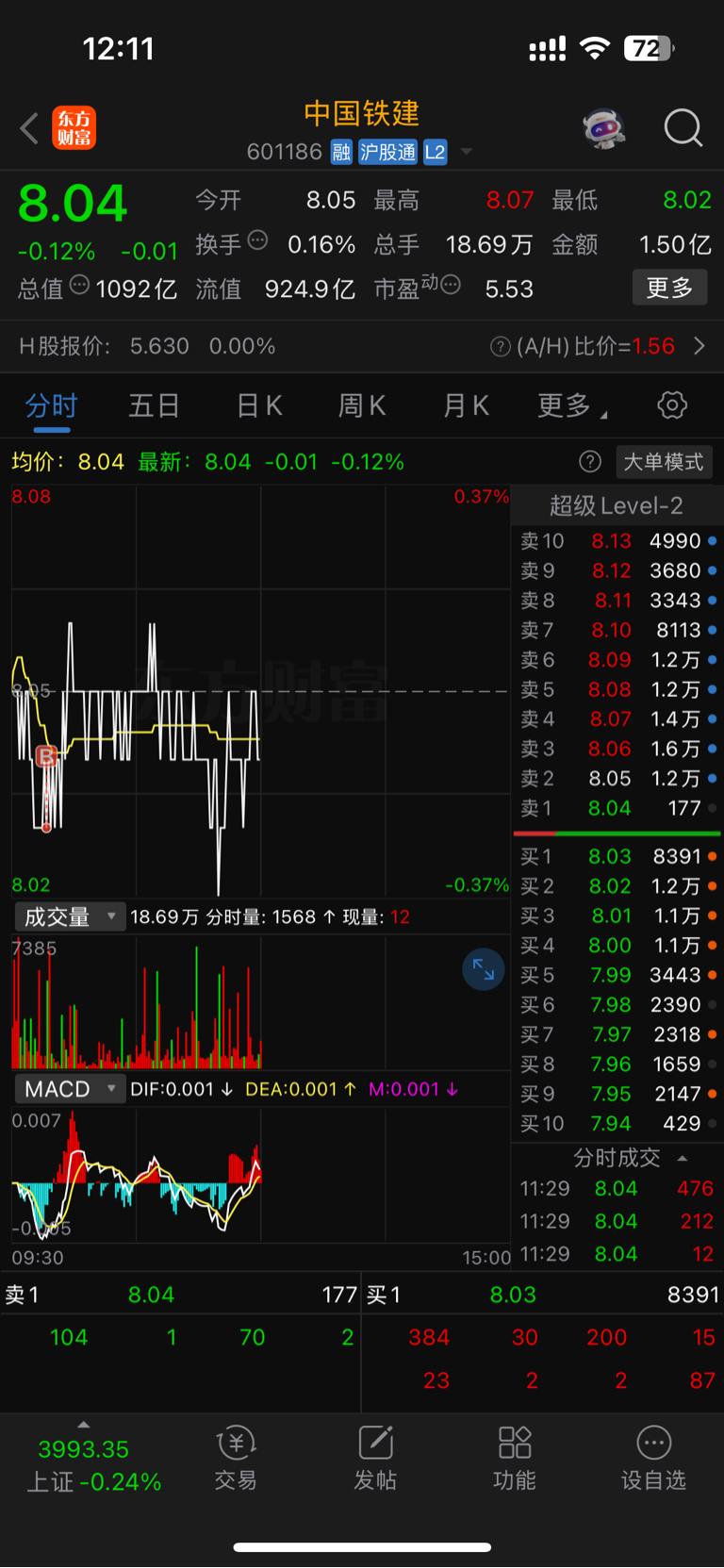Select 买10 row at 7.94
724x1568 pixels.
coord(617,1123)
